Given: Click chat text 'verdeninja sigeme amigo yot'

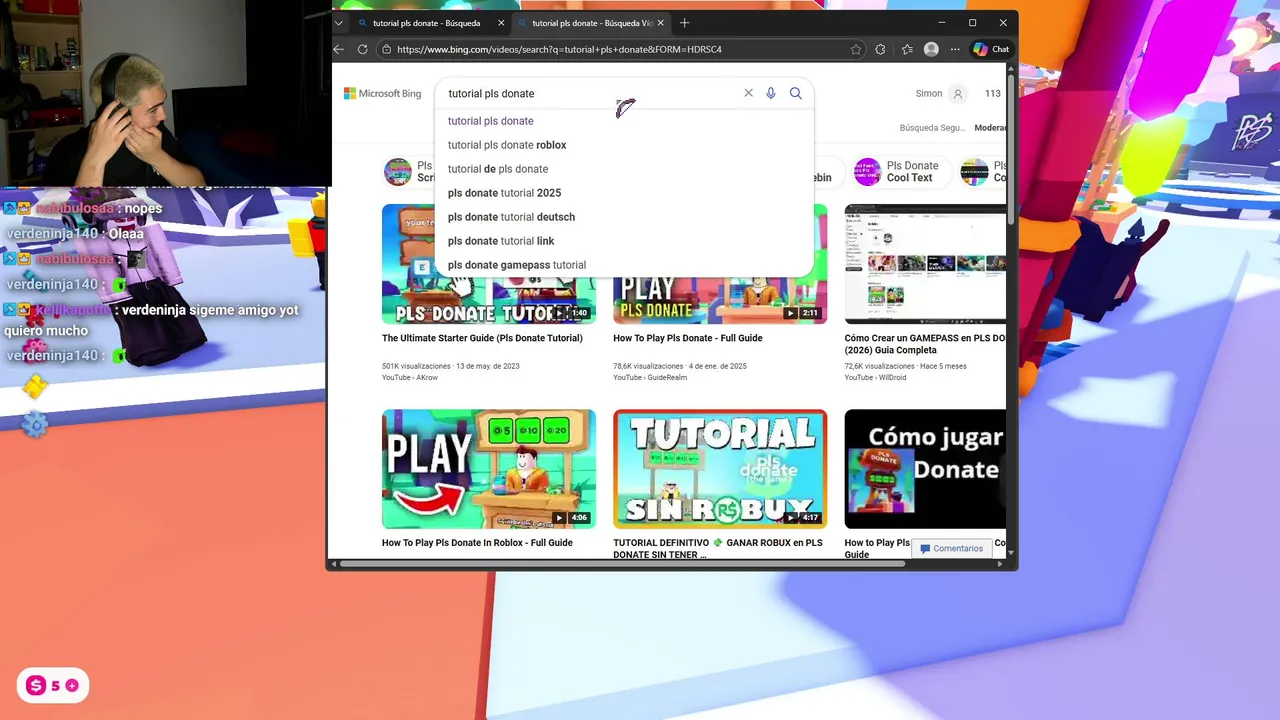Looking at the screenshot, I should [210, 310].
